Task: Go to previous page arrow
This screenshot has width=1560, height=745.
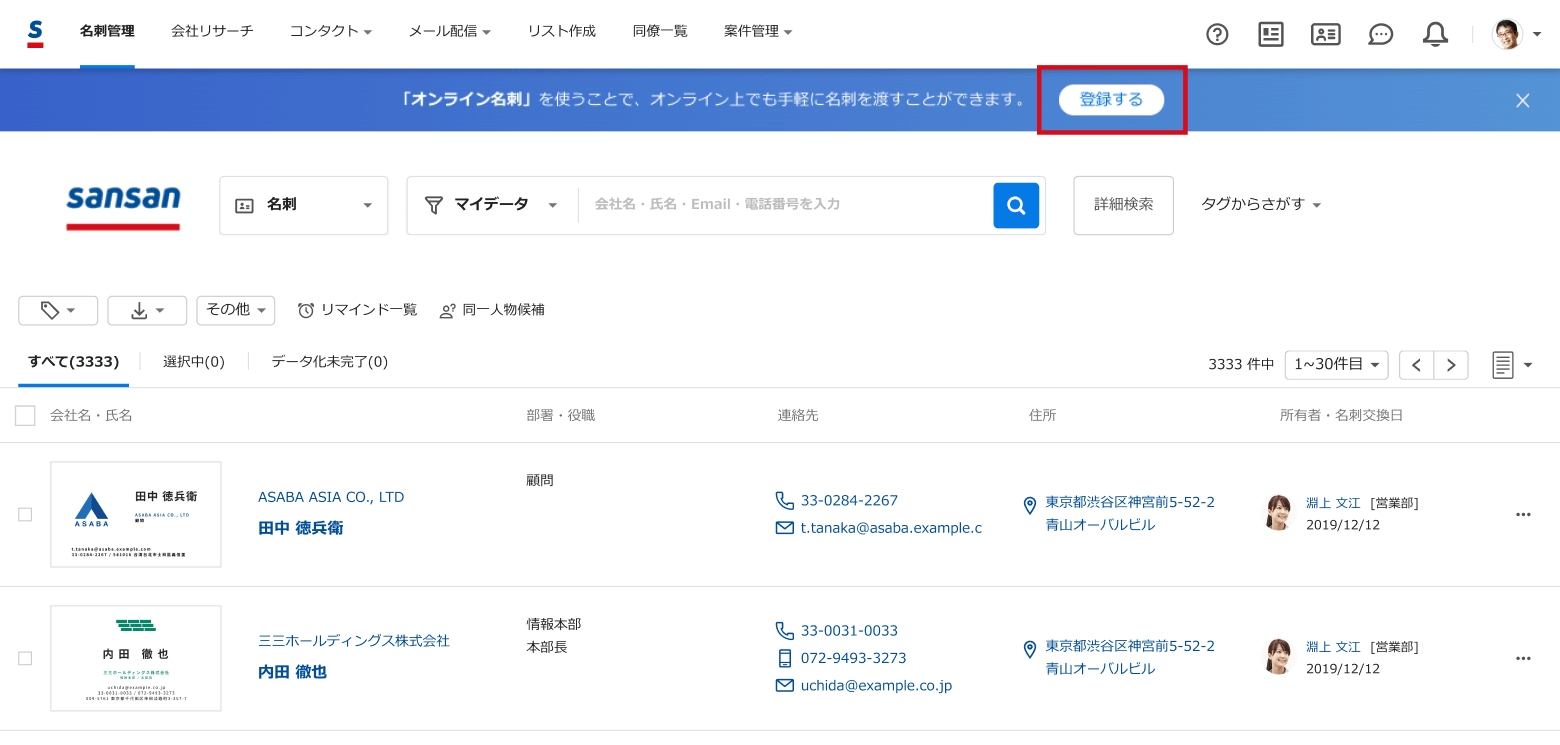Action: click(1416, 365)
